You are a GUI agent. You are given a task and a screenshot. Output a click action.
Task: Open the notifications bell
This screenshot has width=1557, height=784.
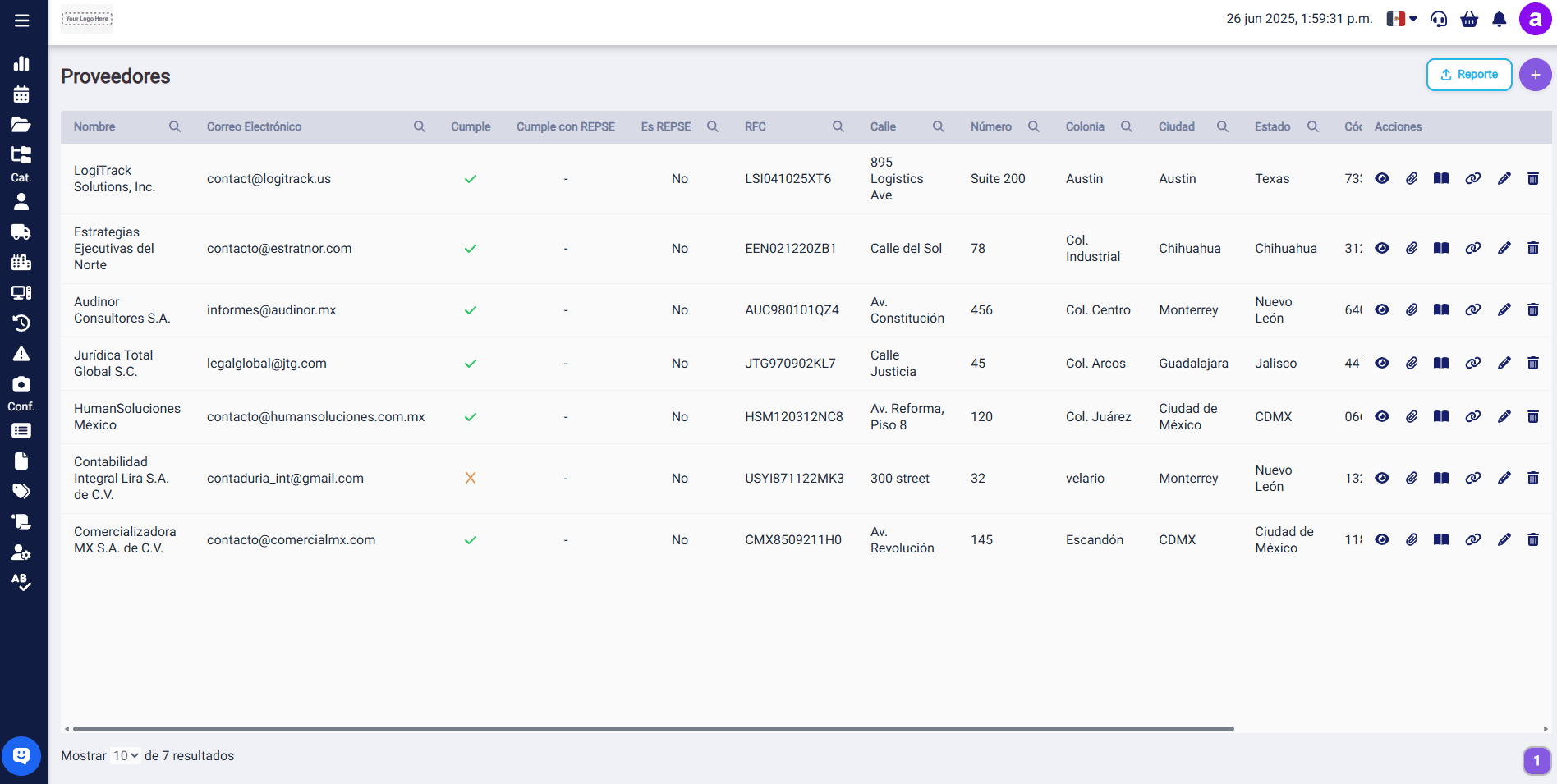pos(1500,19)
